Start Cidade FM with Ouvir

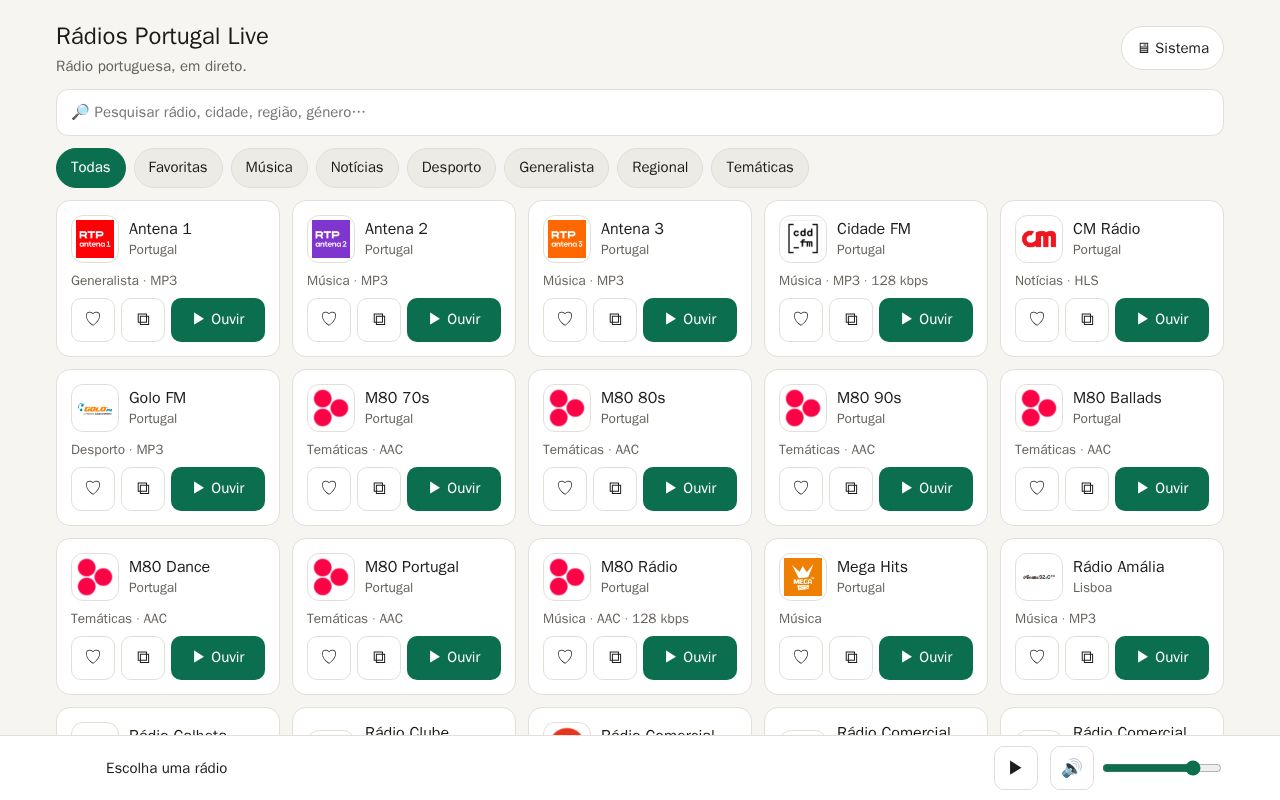(926, 320)
